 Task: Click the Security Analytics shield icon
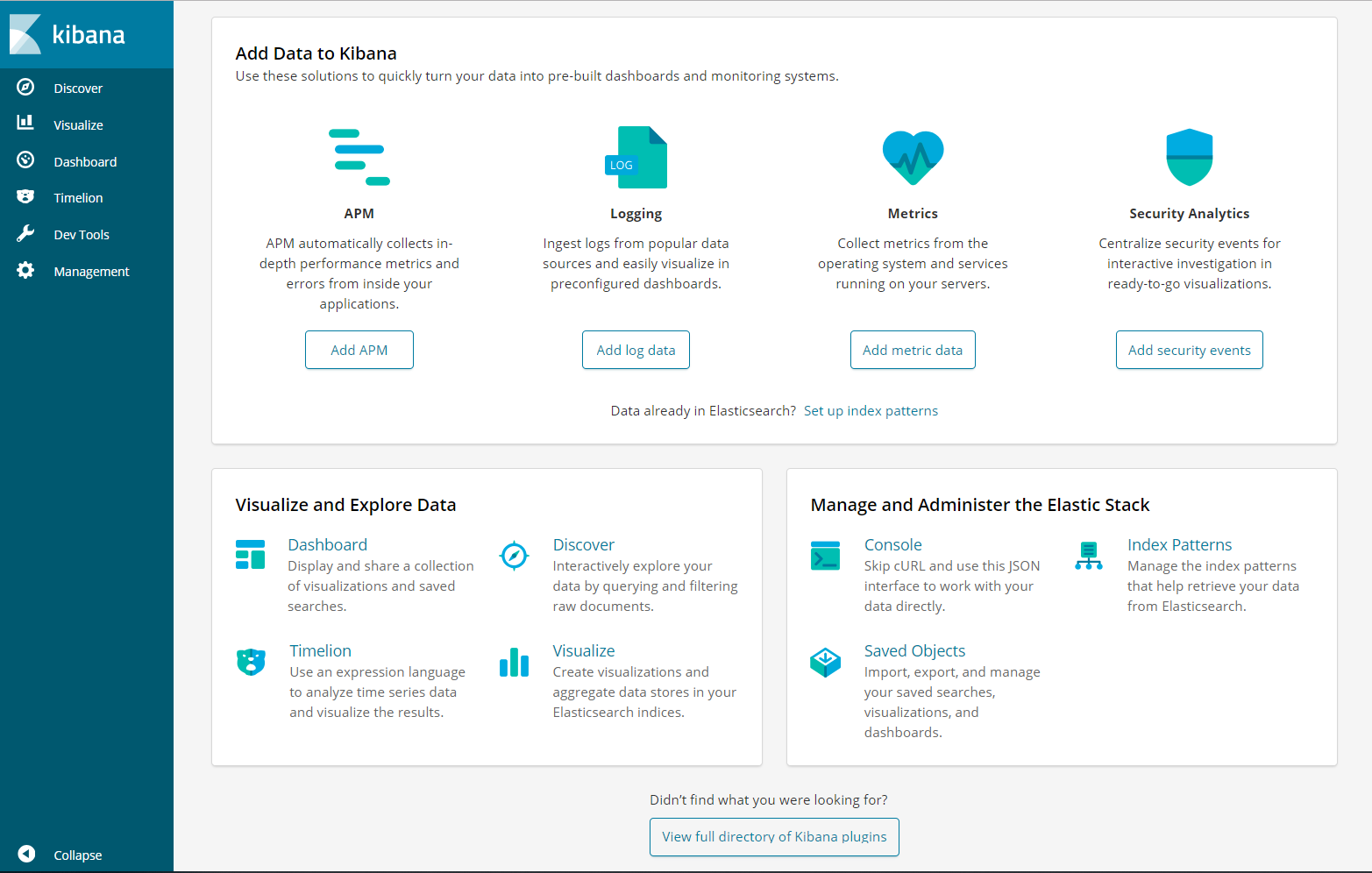1190,158
